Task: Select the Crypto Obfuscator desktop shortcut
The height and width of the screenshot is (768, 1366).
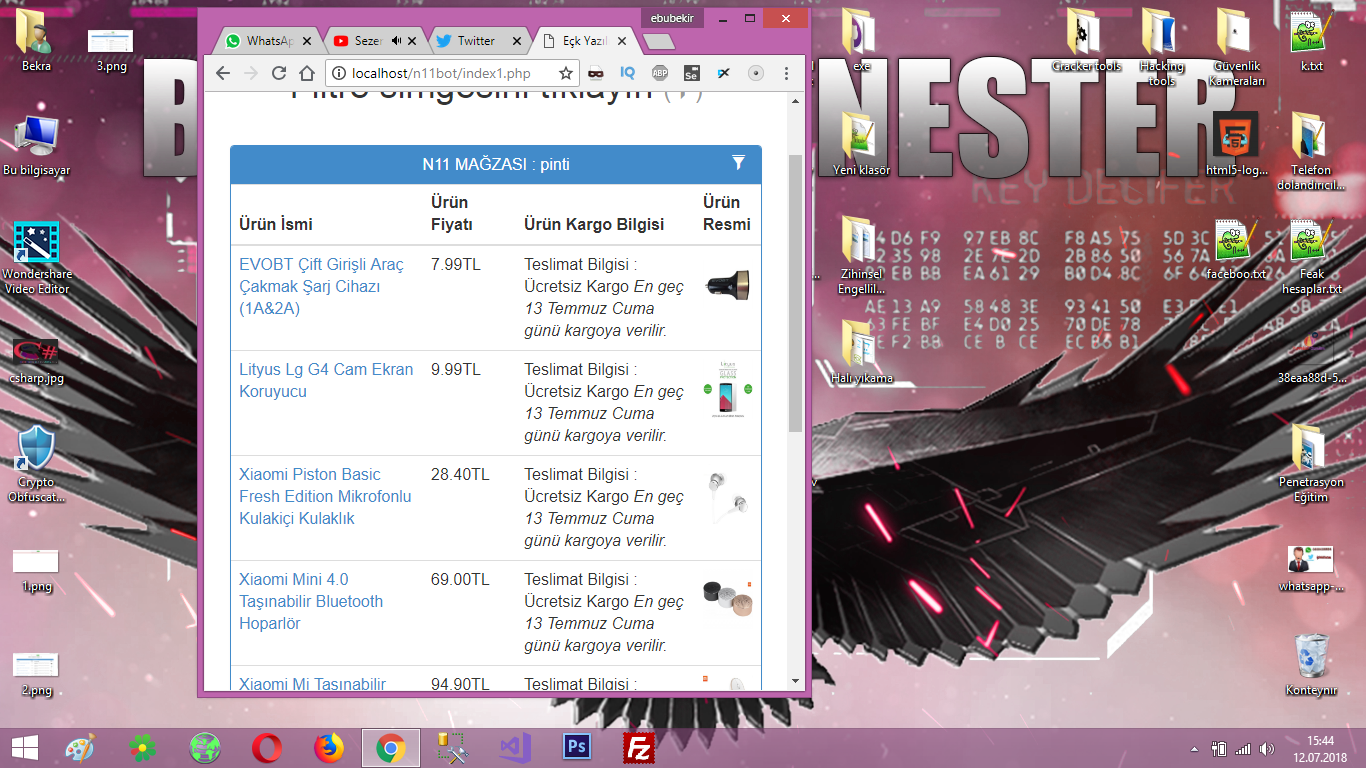Action: (x=36, y=464)
